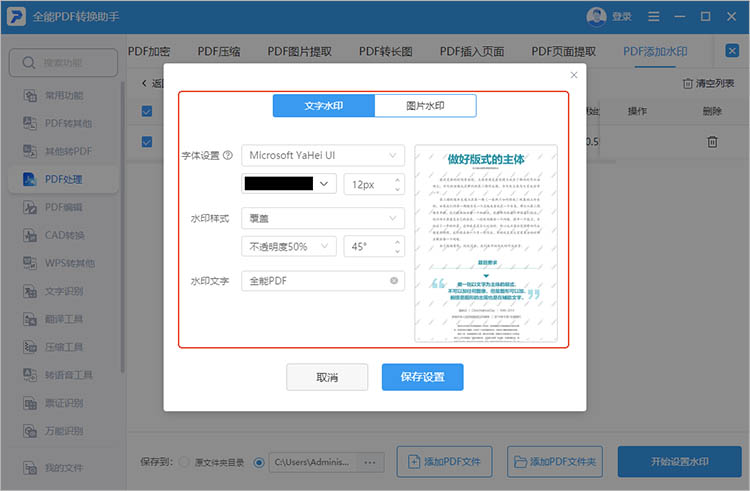Select 翻译工具 sidebar icon
This screenshot has width=750, height=491.
pos(30,319)
